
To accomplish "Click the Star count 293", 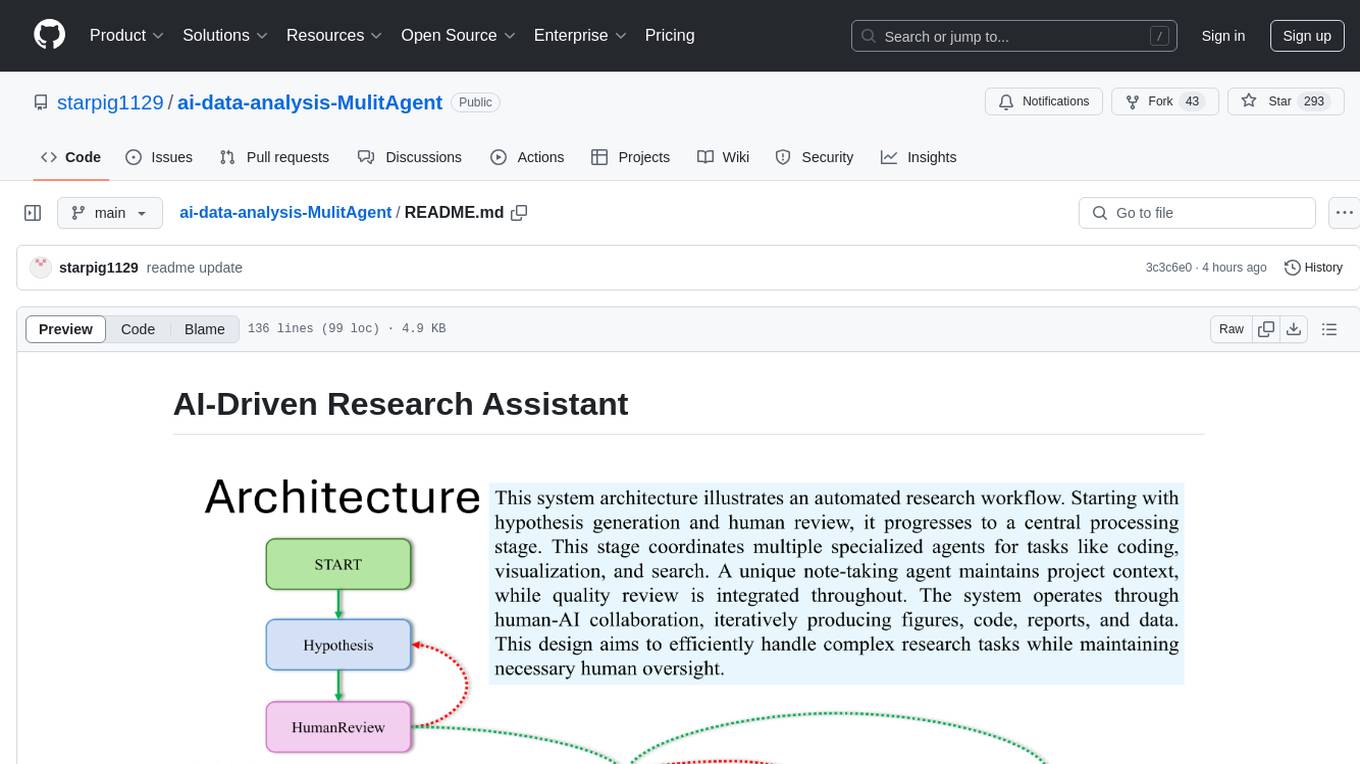I will 1313,102.
